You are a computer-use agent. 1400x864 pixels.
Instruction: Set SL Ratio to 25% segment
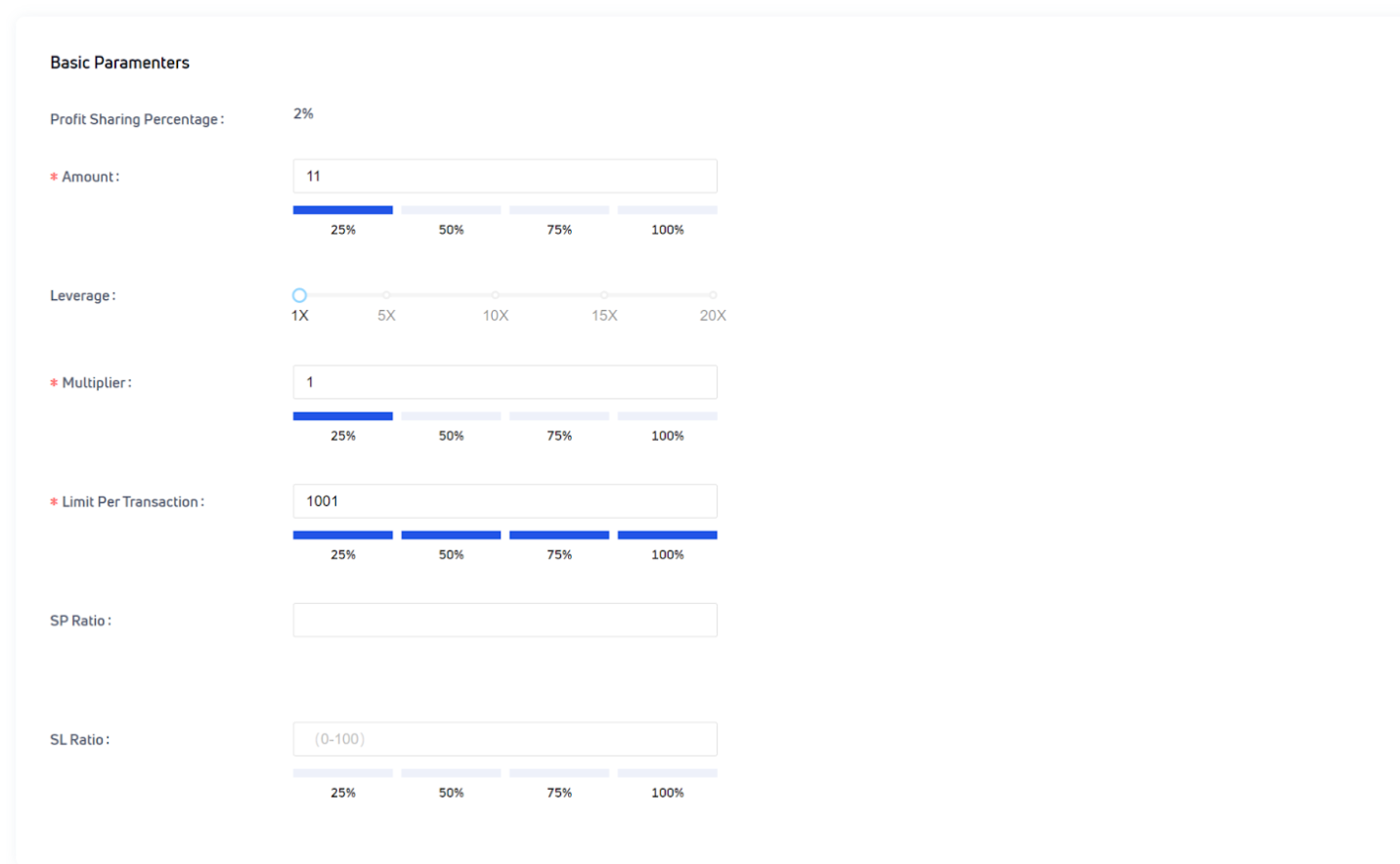(343, 773)
